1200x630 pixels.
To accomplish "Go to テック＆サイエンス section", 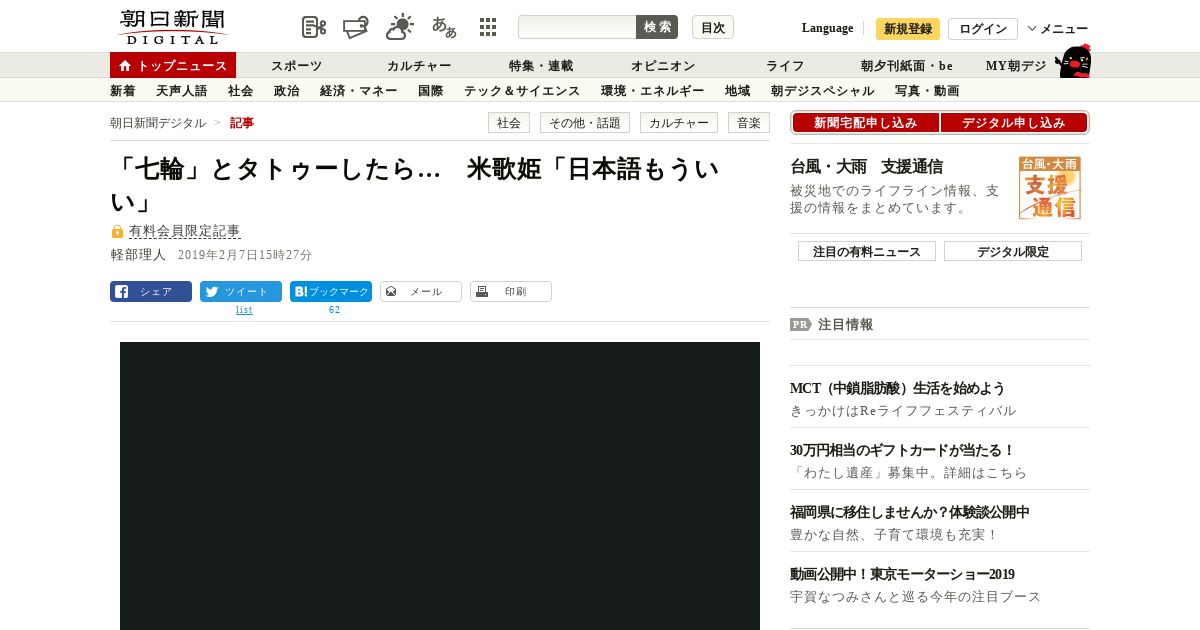I will coord(522,91).
